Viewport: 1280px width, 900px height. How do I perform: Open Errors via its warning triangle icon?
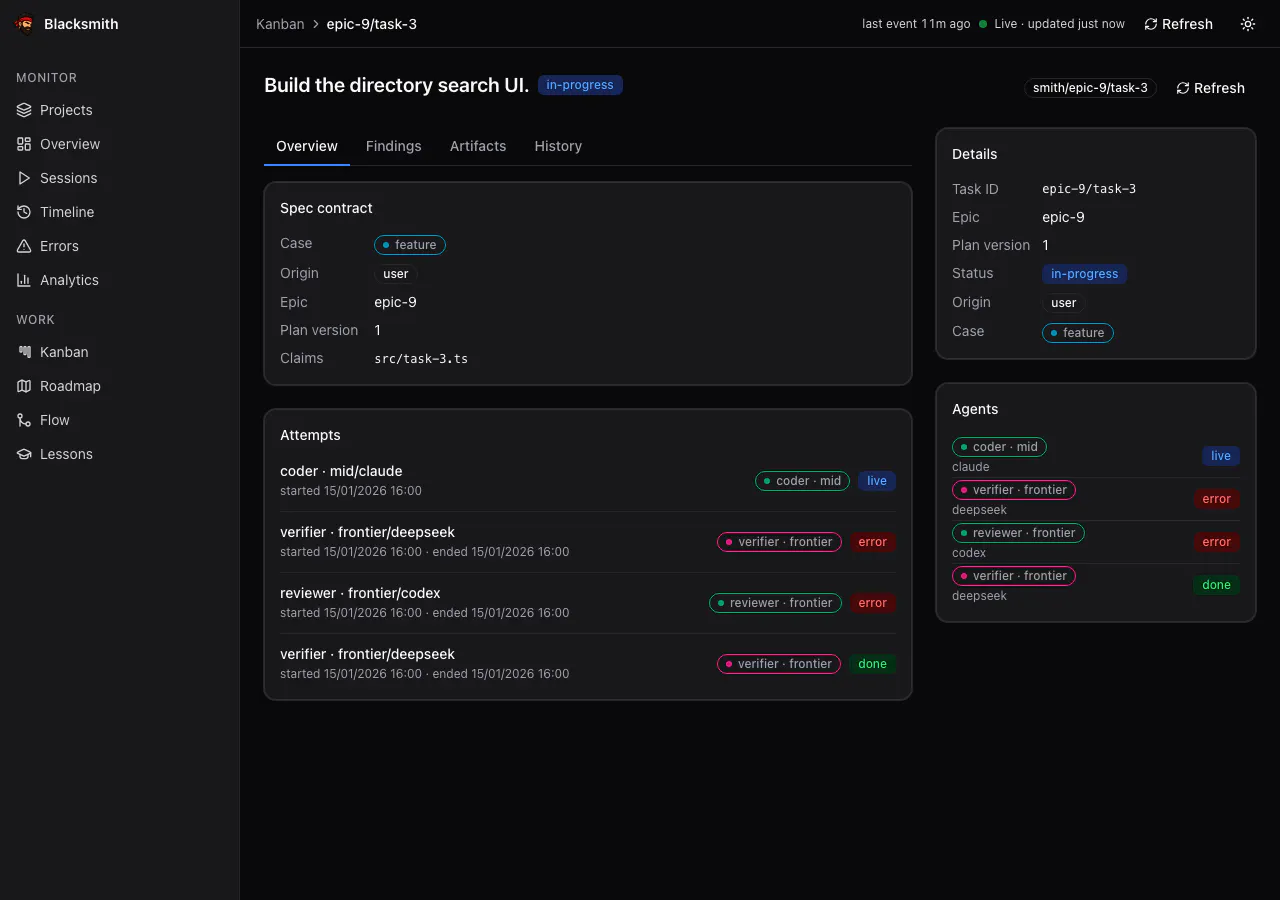pyautogui.click(x=24, y=246)
